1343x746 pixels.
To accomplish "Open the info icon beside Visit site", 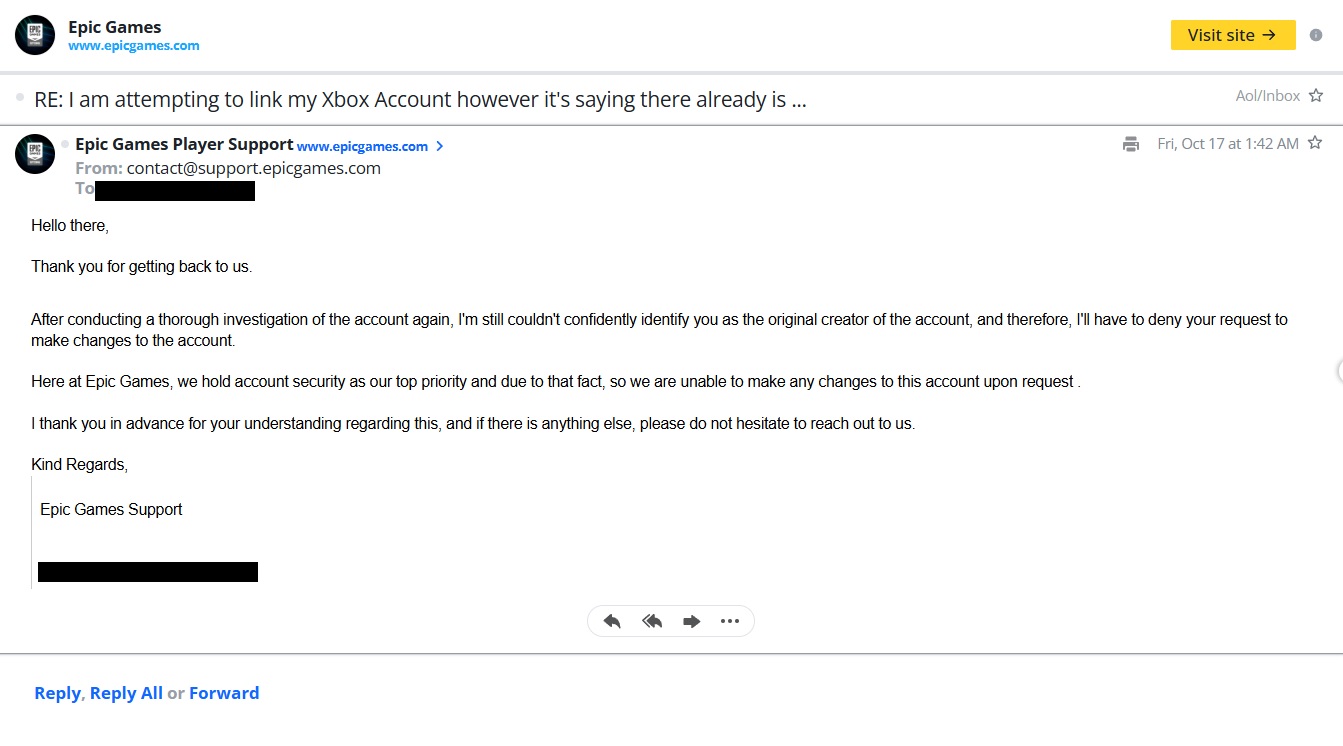I will click(1316, 35).
